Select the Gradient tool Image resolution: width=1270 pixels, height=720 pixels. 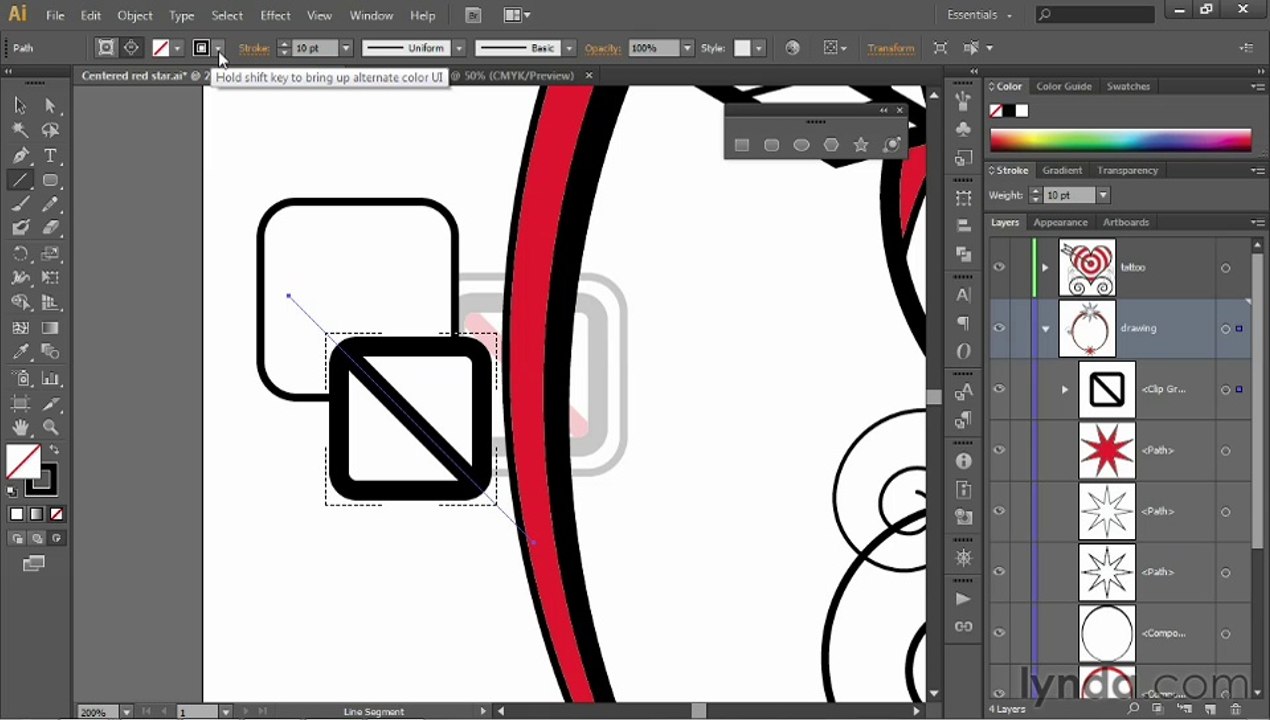pyautogui.click(x=50, y=328)
